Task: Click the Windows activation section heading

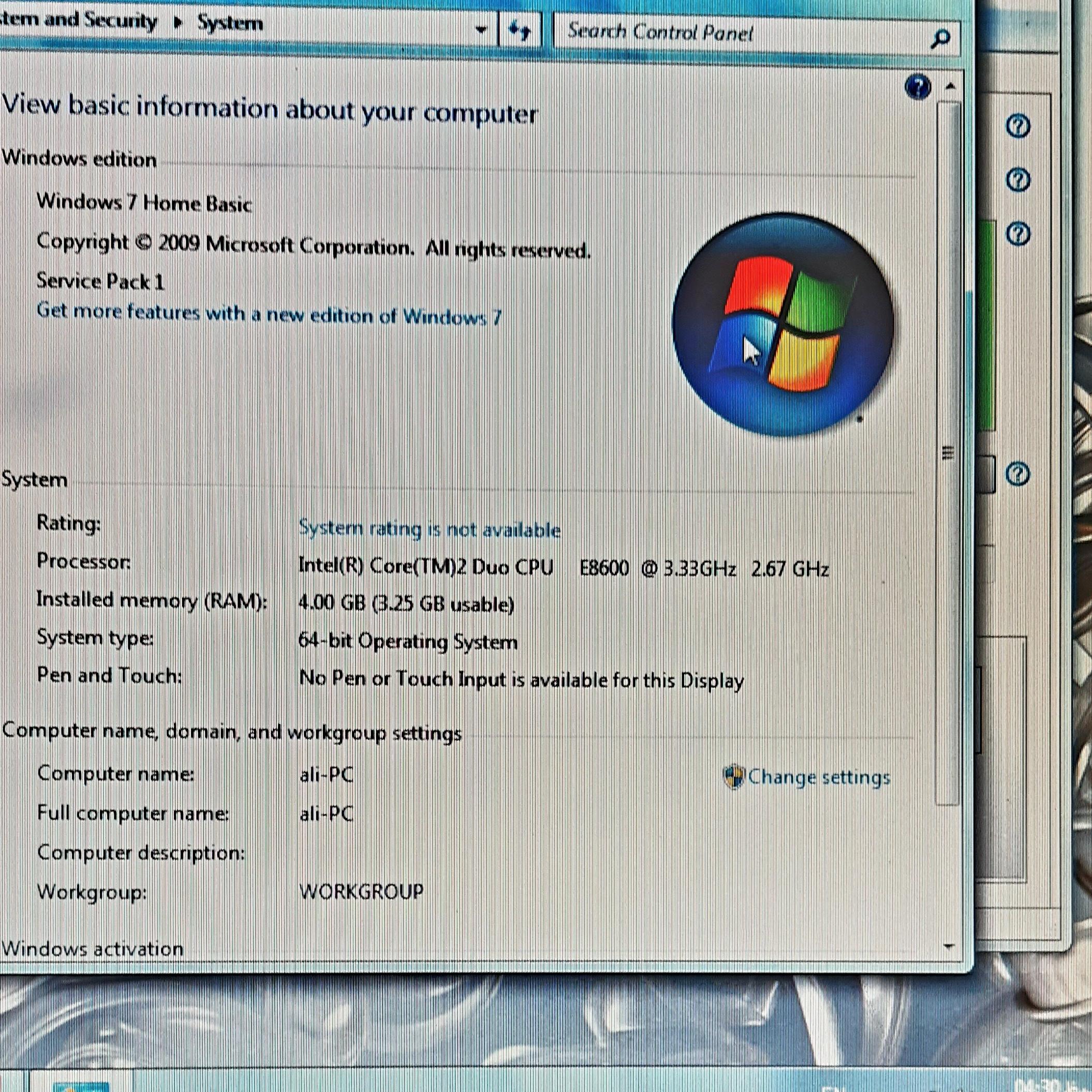Action: (92, 949)
